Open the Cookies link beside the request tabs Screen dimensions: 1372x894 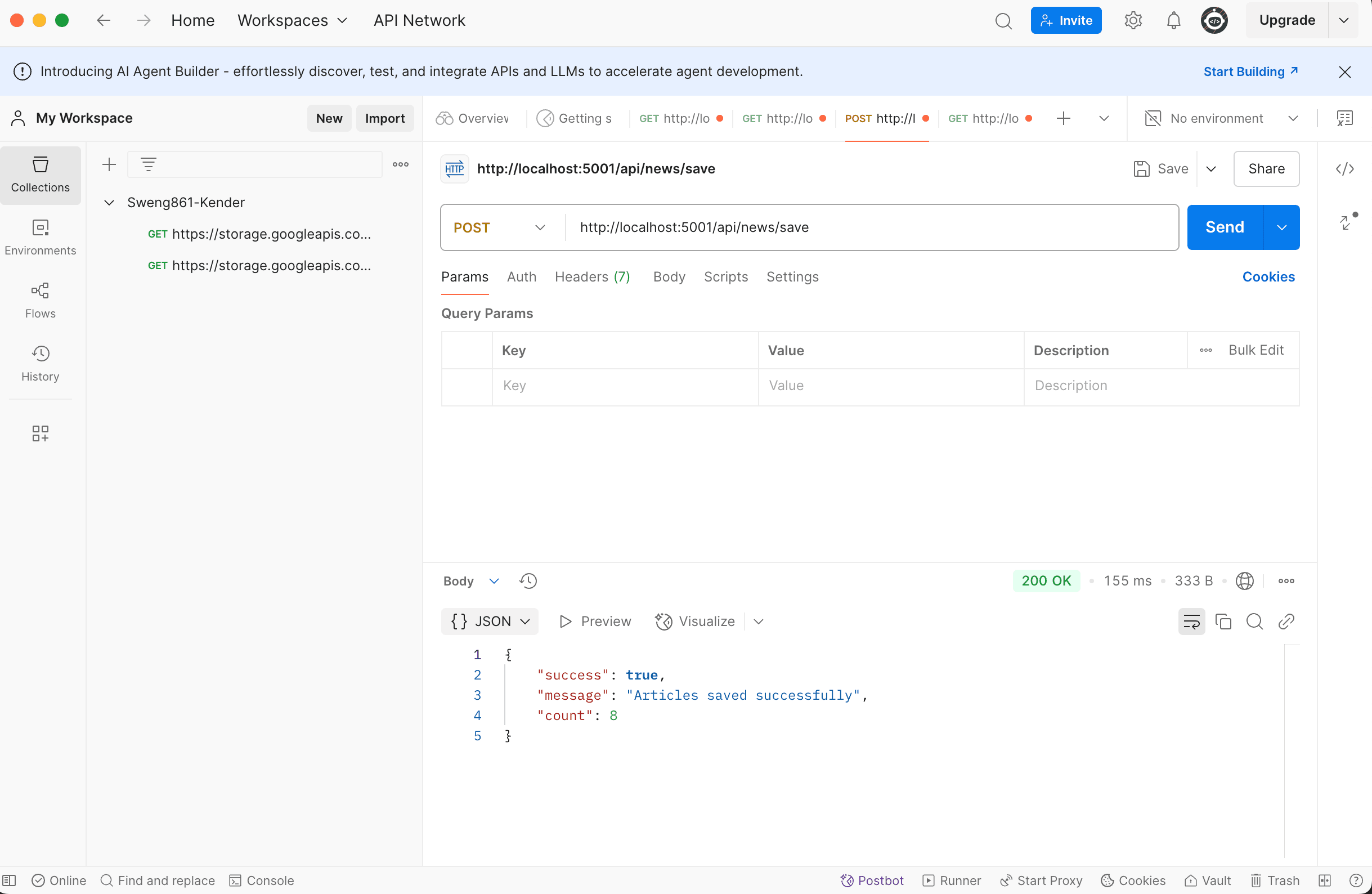coord(1268,277)
